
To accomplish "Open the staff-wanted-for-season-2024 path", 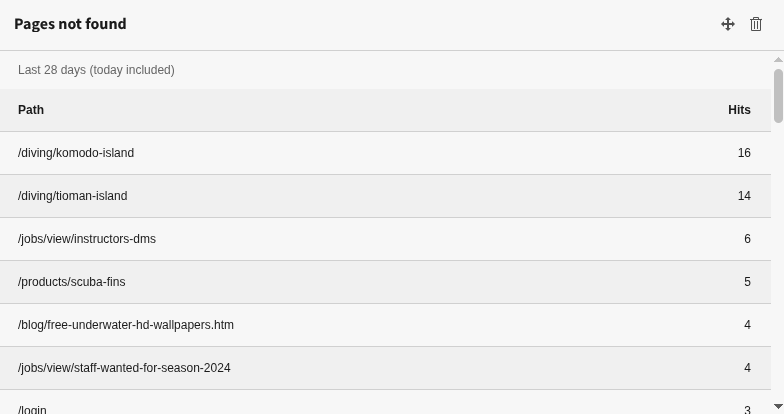I will pyautogui.click(x=124, y=368).
